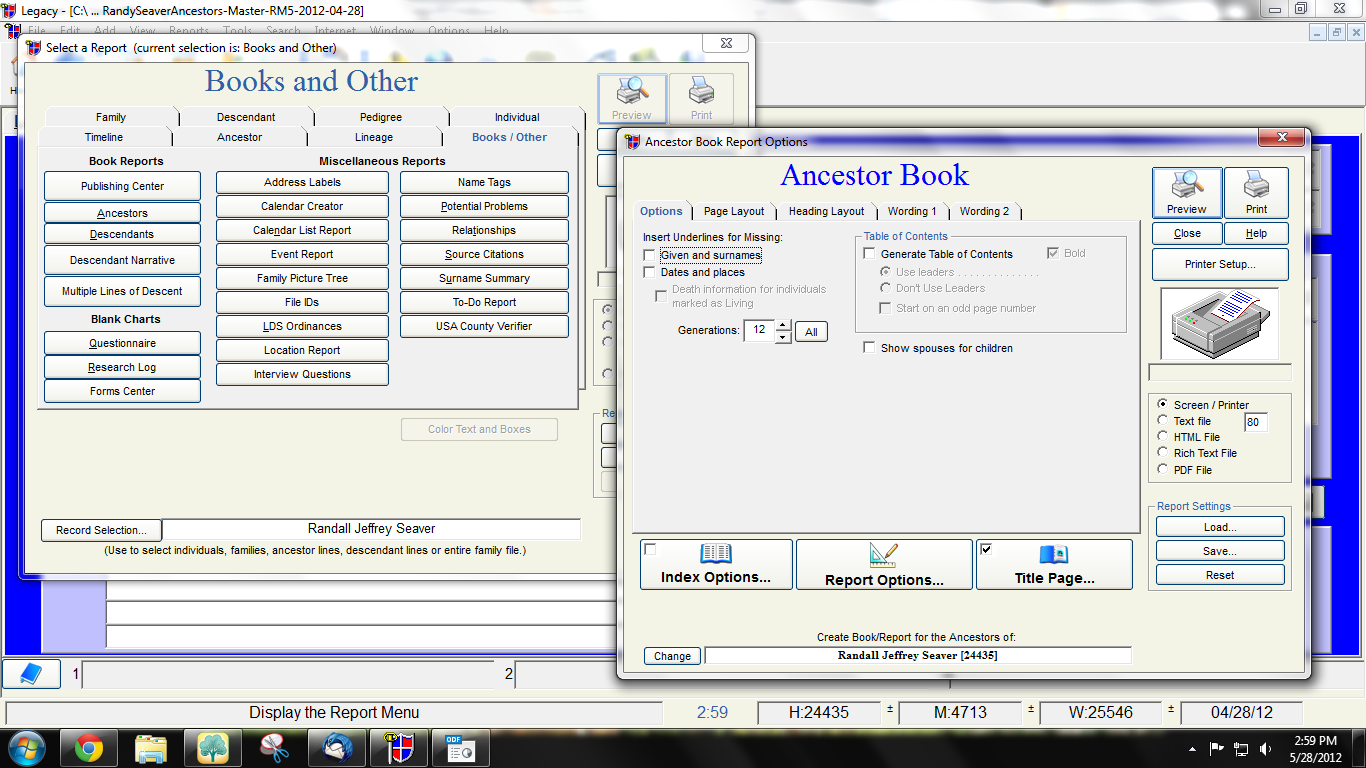Click the Record Selection... button

click(101, 530)
